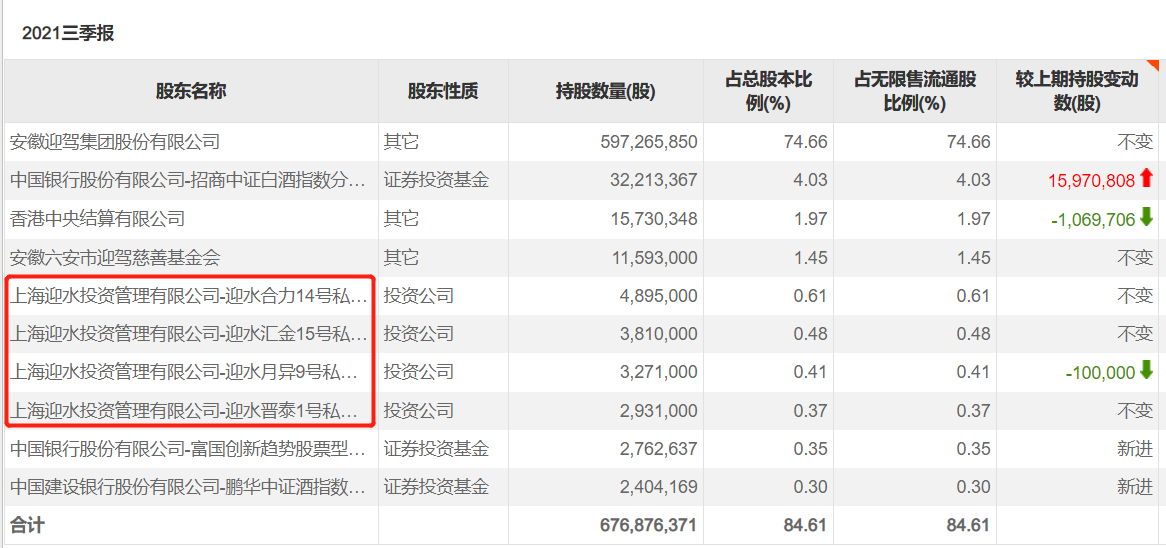This screenshot has height=548, width=1166.
Task: Click the red up arrow beside 15,970,808
Action: coord(1145,178)
